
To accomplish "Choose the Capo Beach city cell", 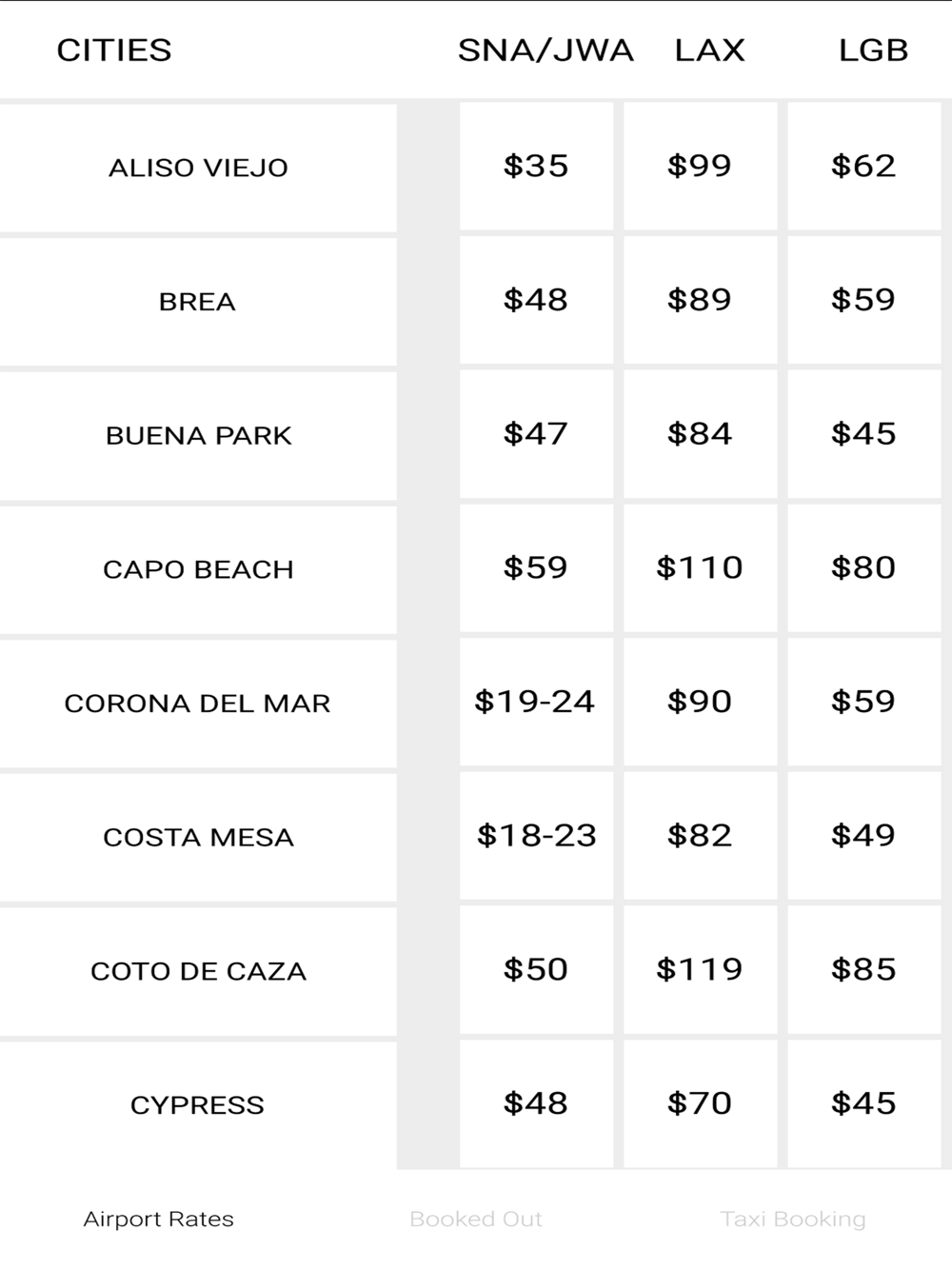I will tap(198, 569).
